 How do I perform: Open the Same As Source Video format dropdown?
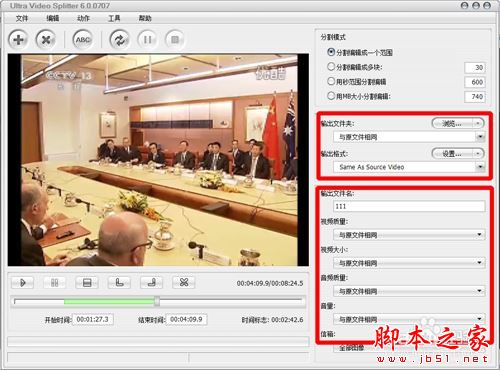[x=480, y=167]
